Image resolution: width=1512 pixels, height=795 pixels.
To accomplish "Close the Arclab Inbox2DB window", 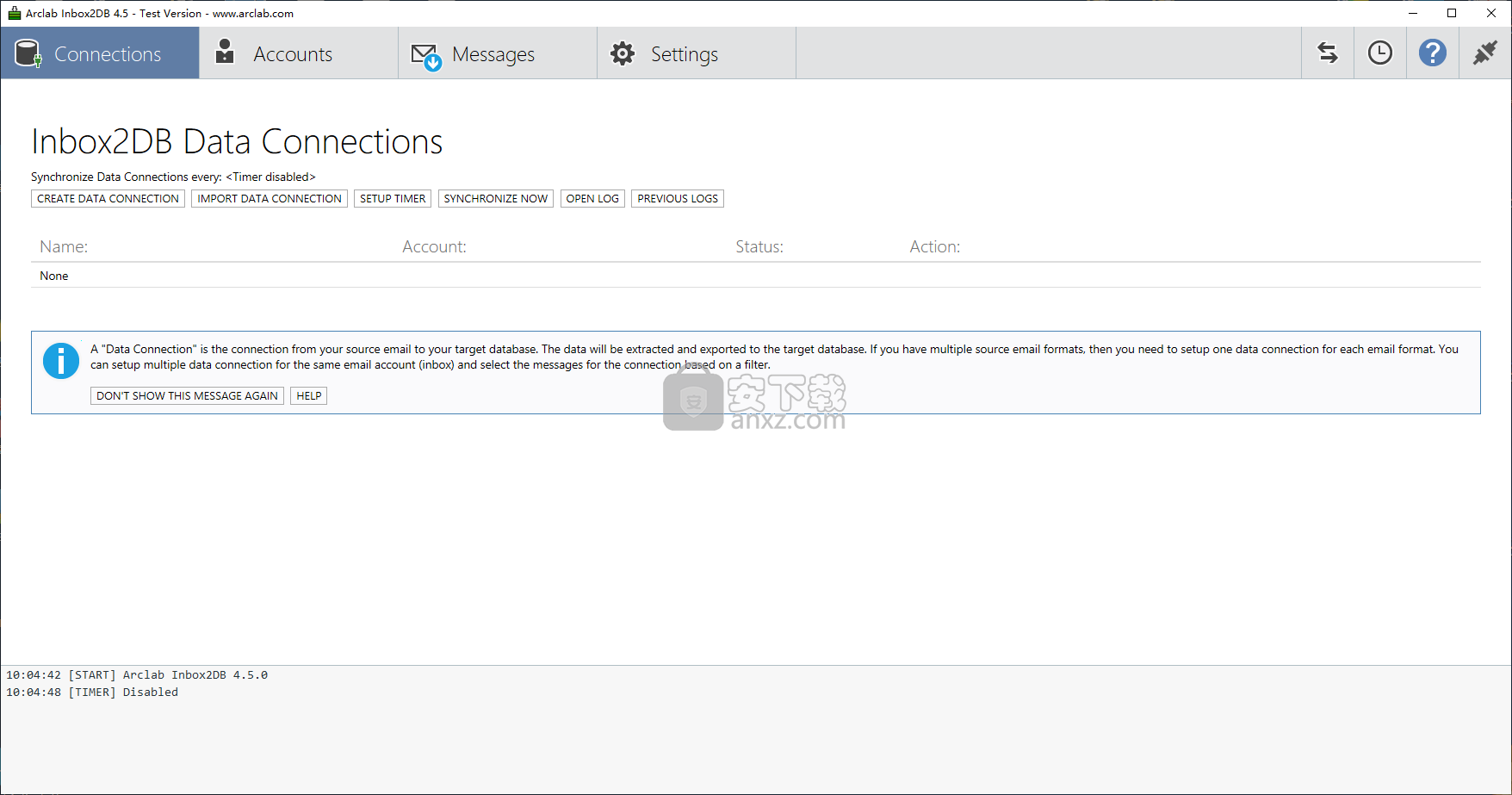I will (1491, 13).
